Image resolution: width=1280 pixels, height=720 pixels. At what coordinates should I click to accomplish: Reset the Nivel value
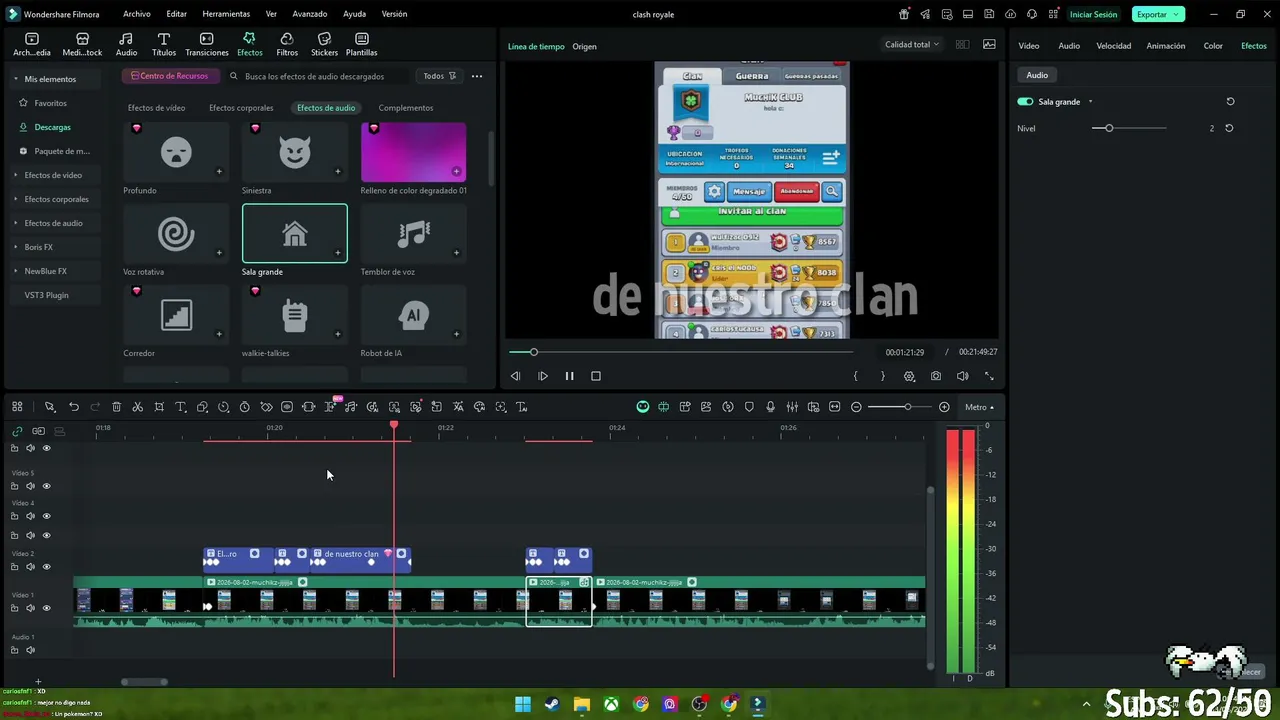click(1229, 128)
